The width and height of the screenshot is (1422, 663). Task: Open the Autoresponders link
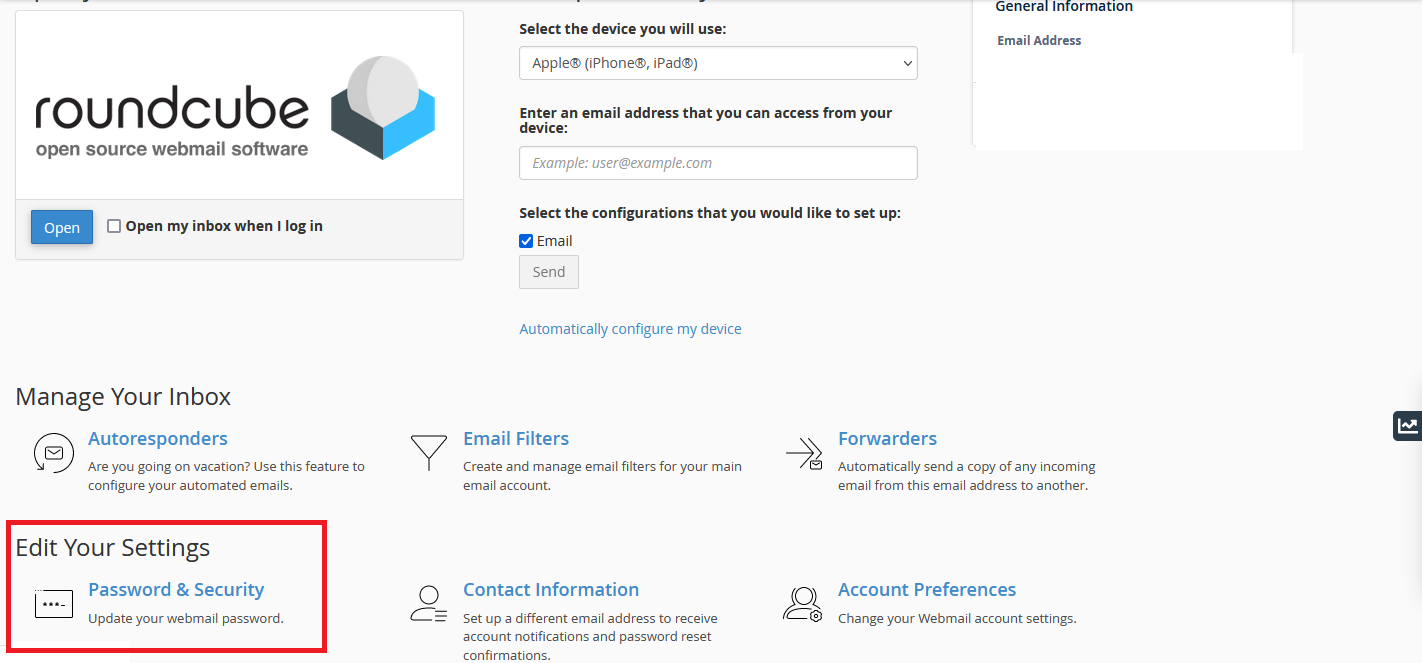[x=157, y=438]
